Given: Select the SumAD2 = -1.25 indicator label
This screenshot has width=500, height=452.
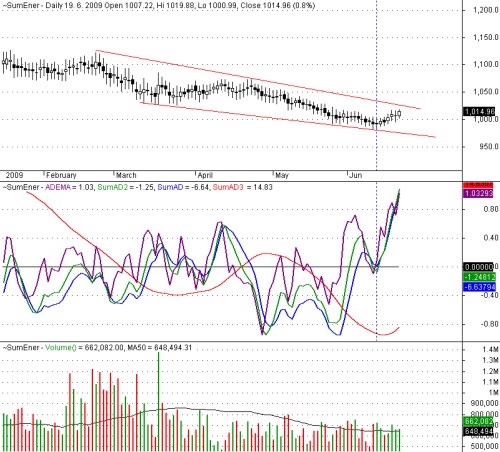Looking at the screenshot, I should 125,187.
